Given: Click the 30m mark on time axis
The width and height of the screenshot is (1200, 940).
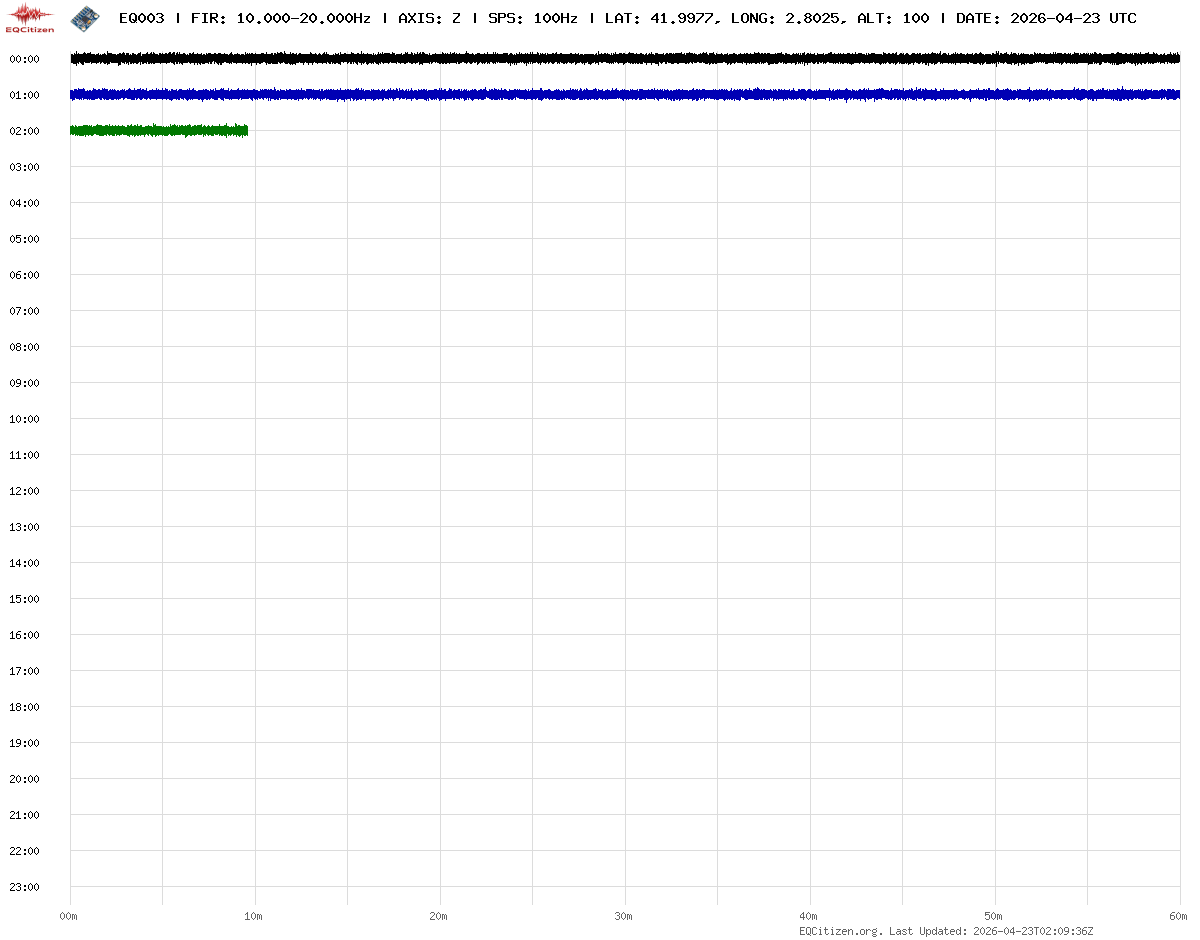Looking at the screenshot, I should (x=624, y=916).
